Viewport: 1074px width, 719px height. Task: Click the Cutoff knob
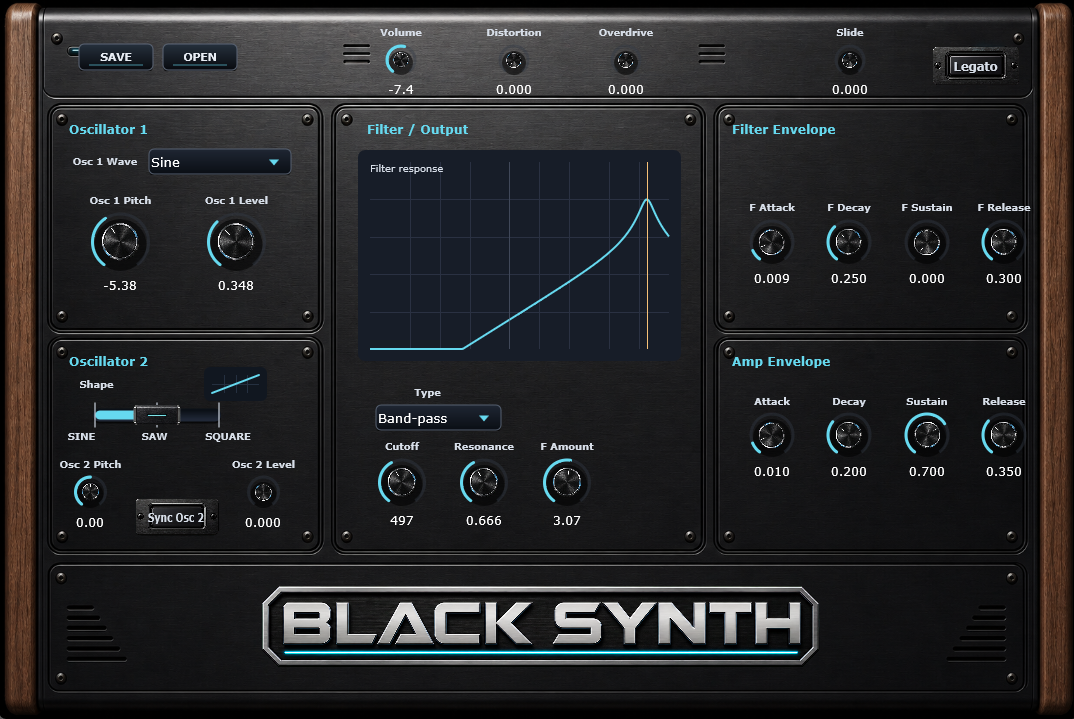tap(401, 482)
